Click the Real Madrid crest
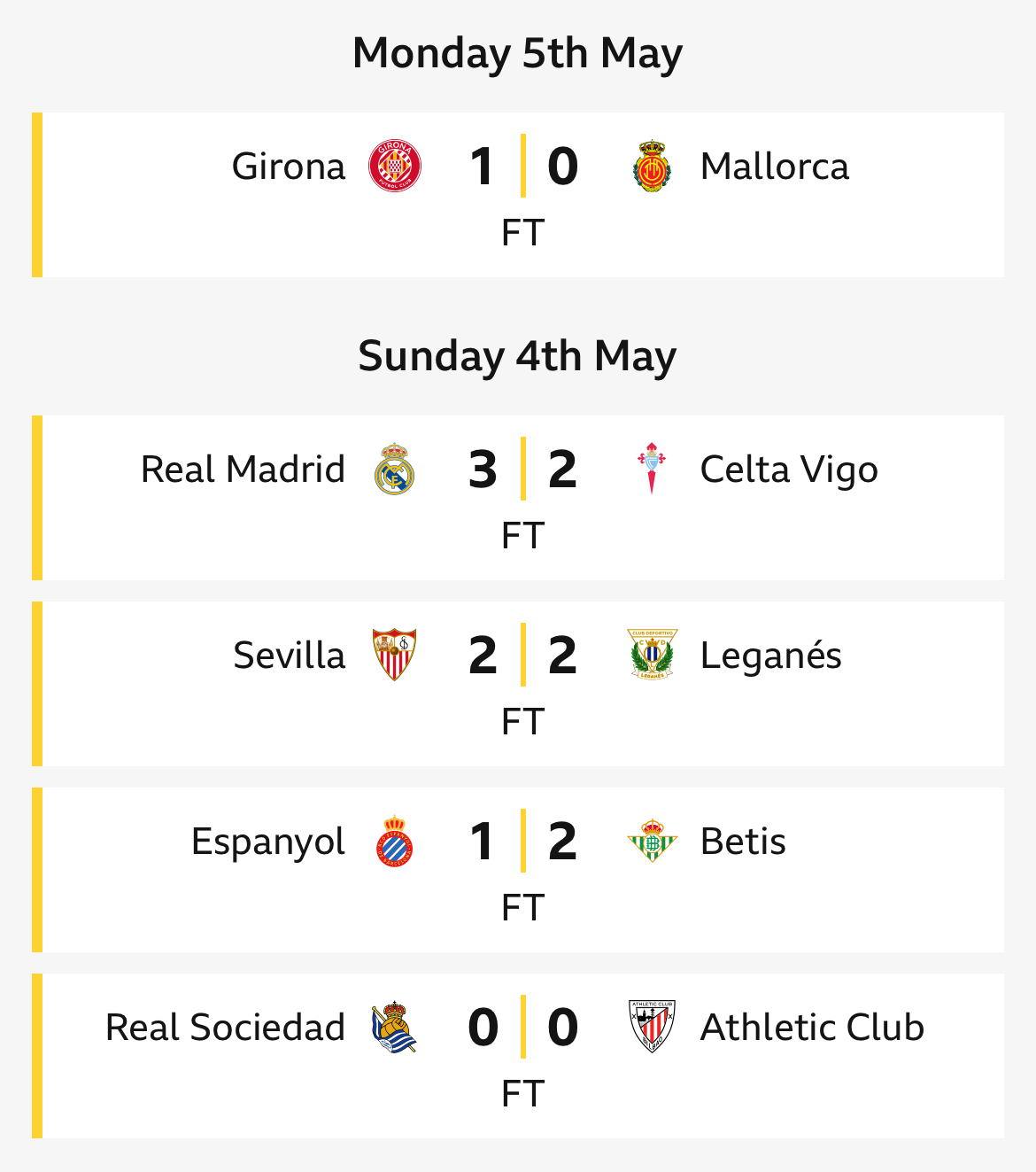 (395, 469)
